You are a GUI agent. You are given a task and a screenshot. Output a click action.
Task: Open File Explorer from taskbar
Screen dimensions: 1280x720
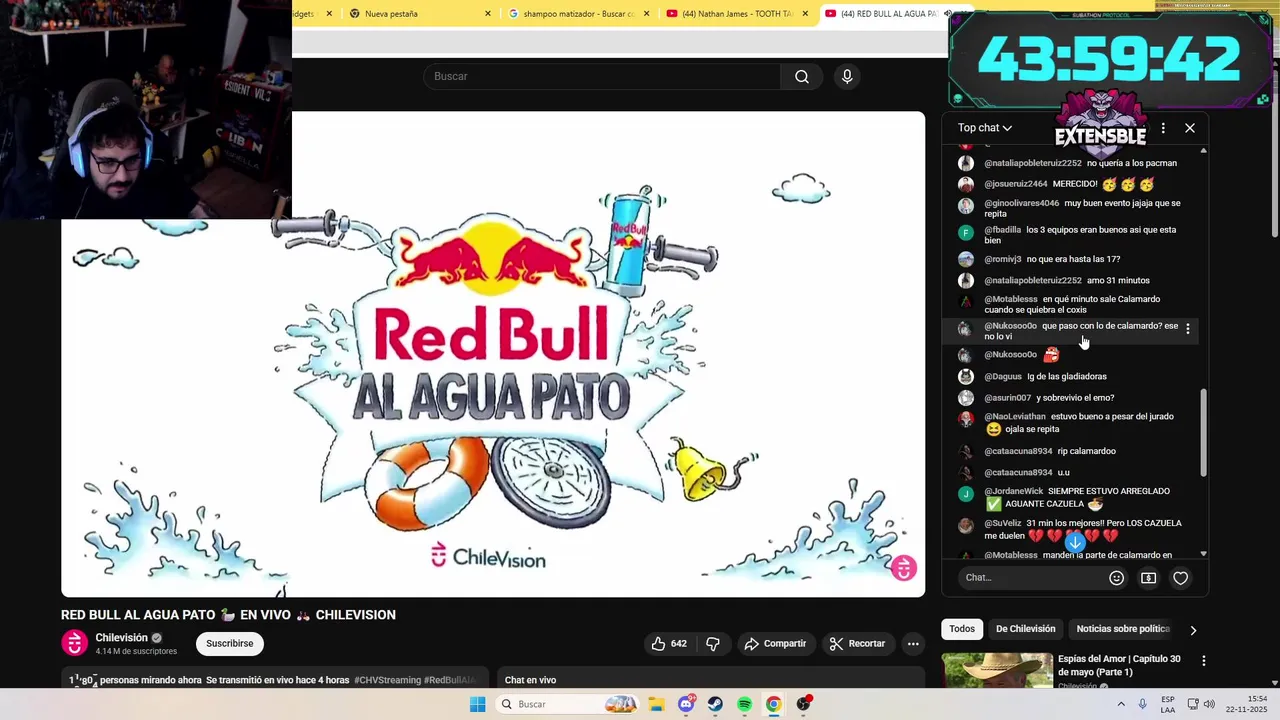pyautogui.click(x=656, y=704)
